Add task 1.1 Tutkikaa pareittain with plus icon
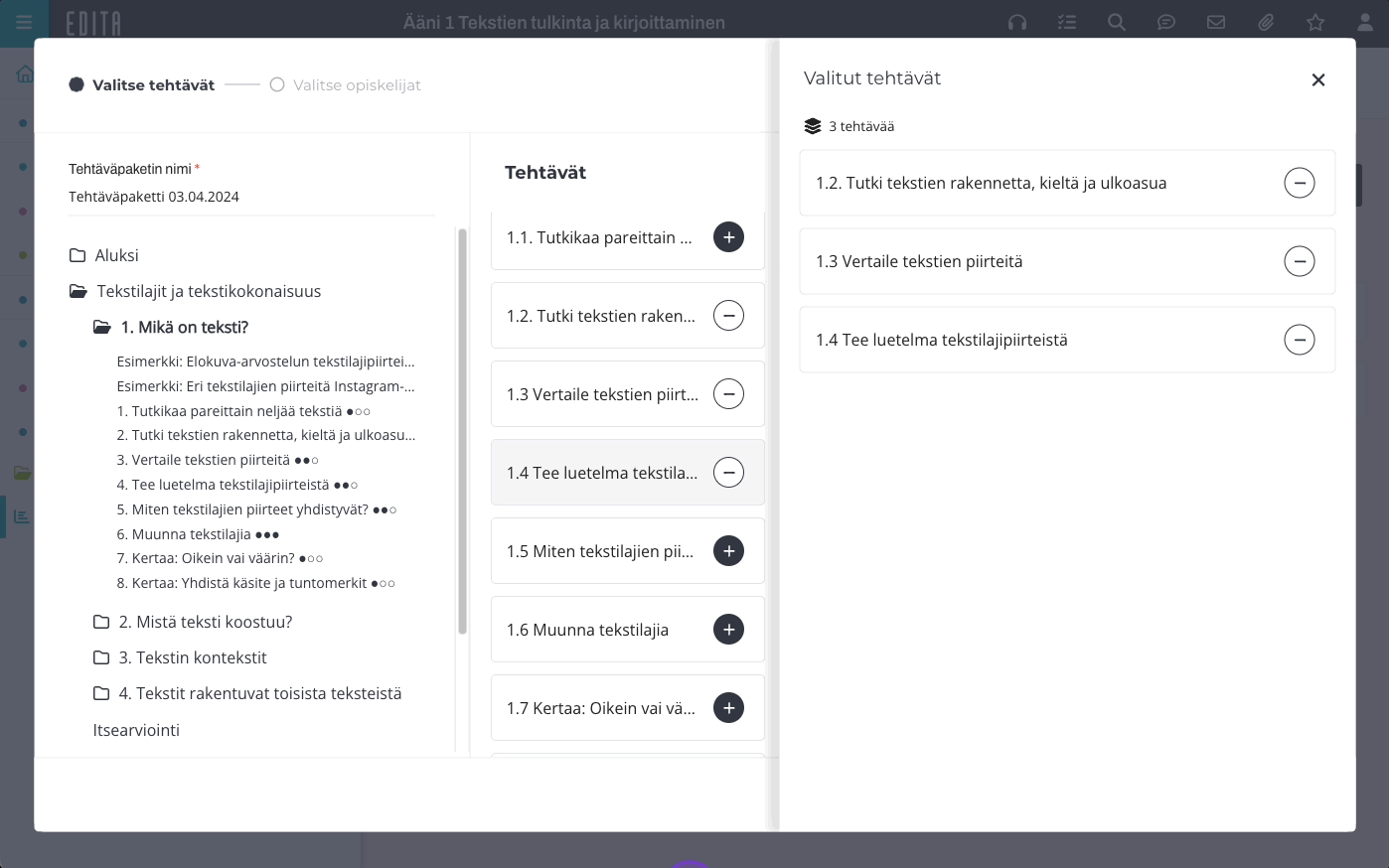Screen dimensions: 1389x868 pos(728,237)
